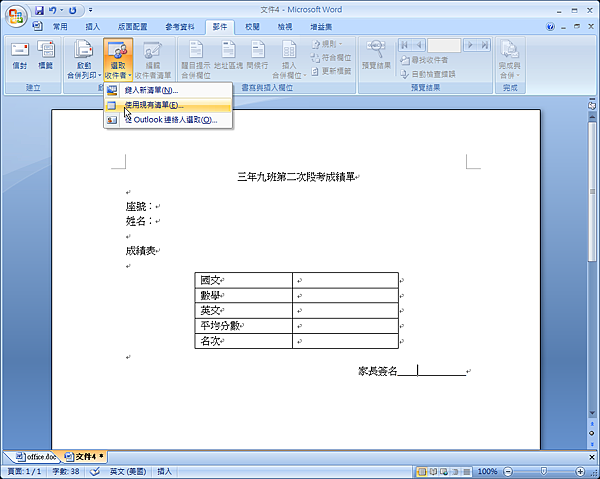Image resolution: width=600 pixels, height=479 pixels.
Task: Close the document tab bar with X
Action: click(x=591, y=457)
